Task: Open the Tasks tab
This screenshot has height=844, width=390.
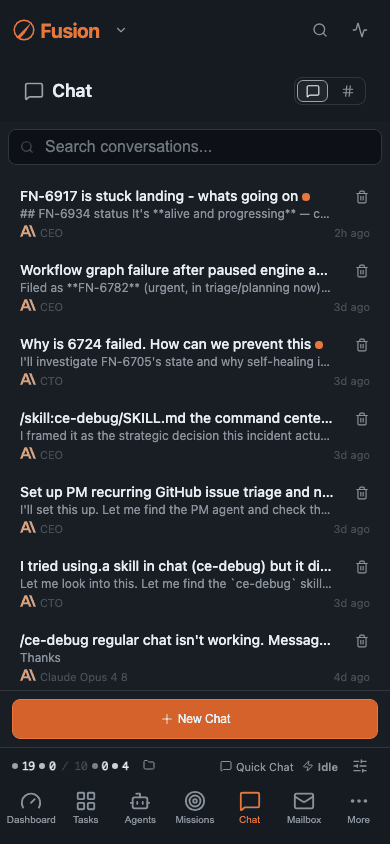Action: click(86, 807)
